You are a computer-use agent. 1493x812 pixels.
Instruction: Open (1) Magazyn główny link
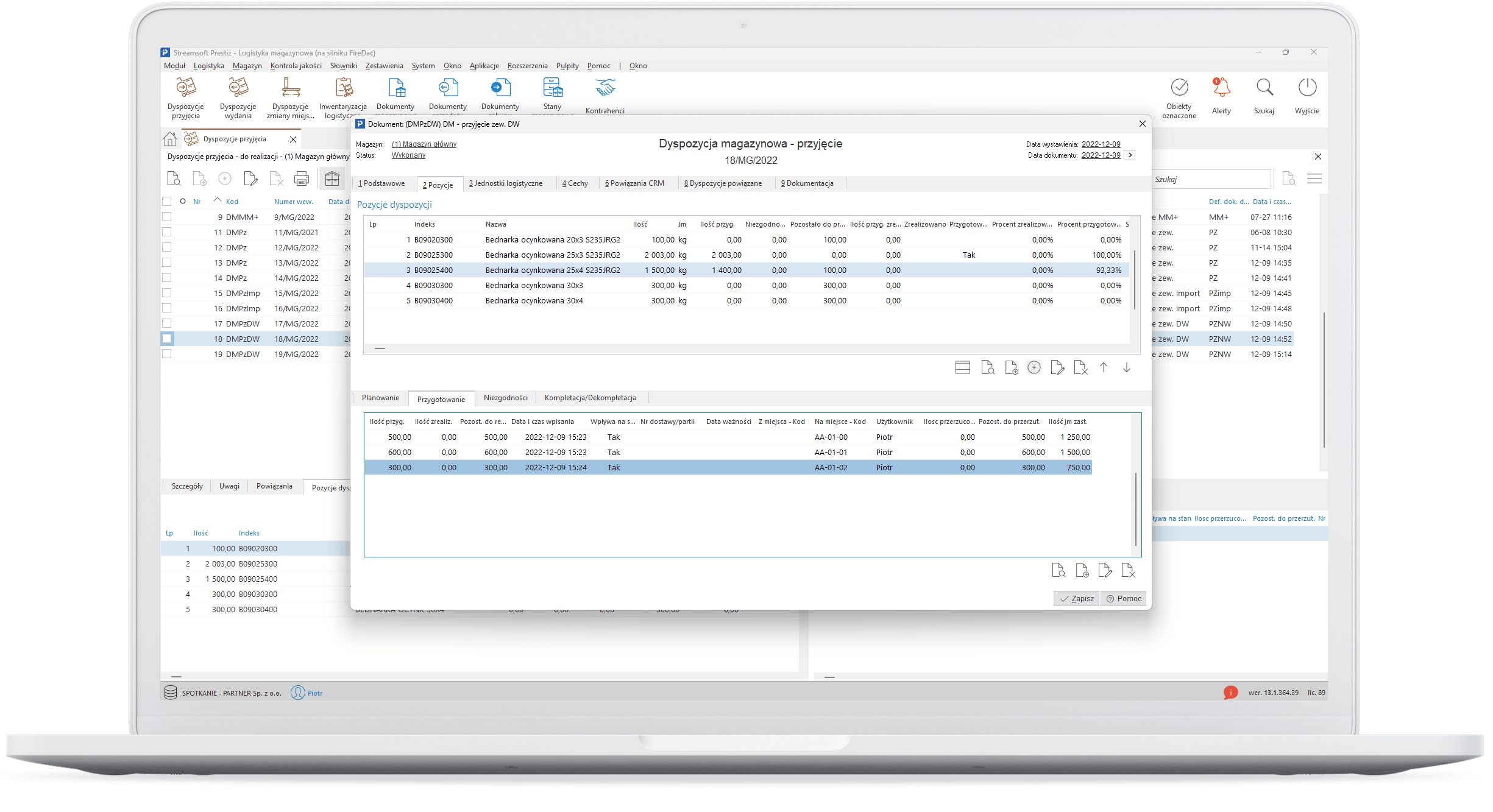pyautogui.click(x=424, y=144)
